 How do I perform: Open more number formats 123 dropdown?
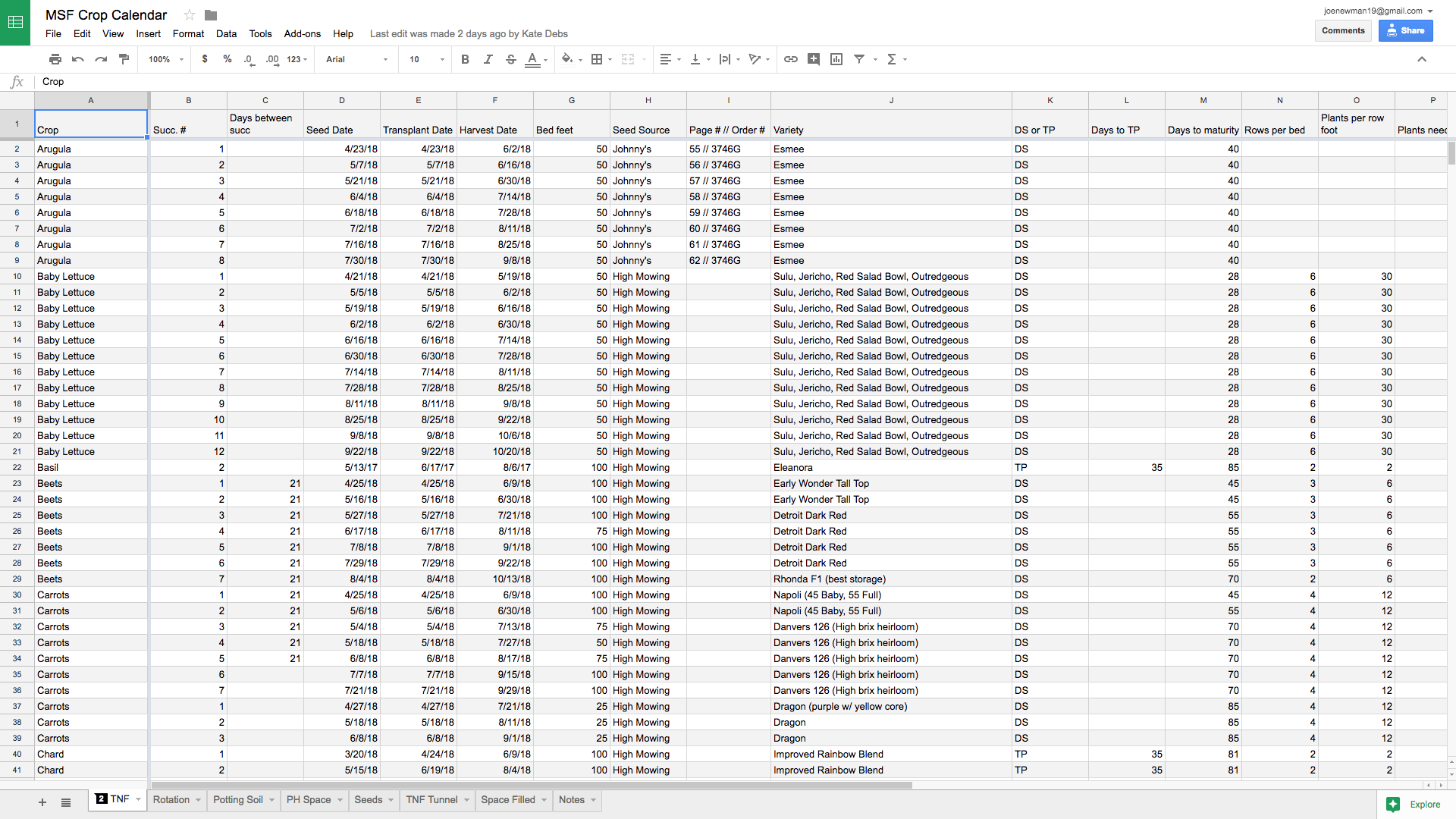[x=297, y=59]
